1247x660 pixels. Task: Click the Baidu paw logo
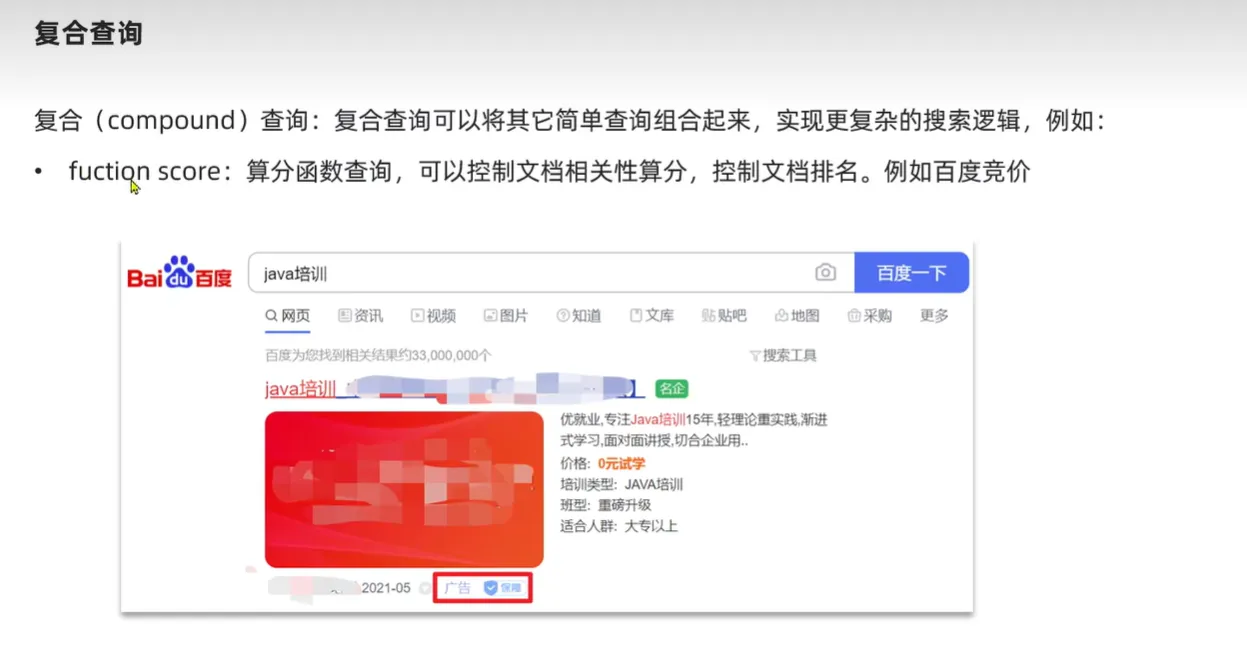pos(180,272)
